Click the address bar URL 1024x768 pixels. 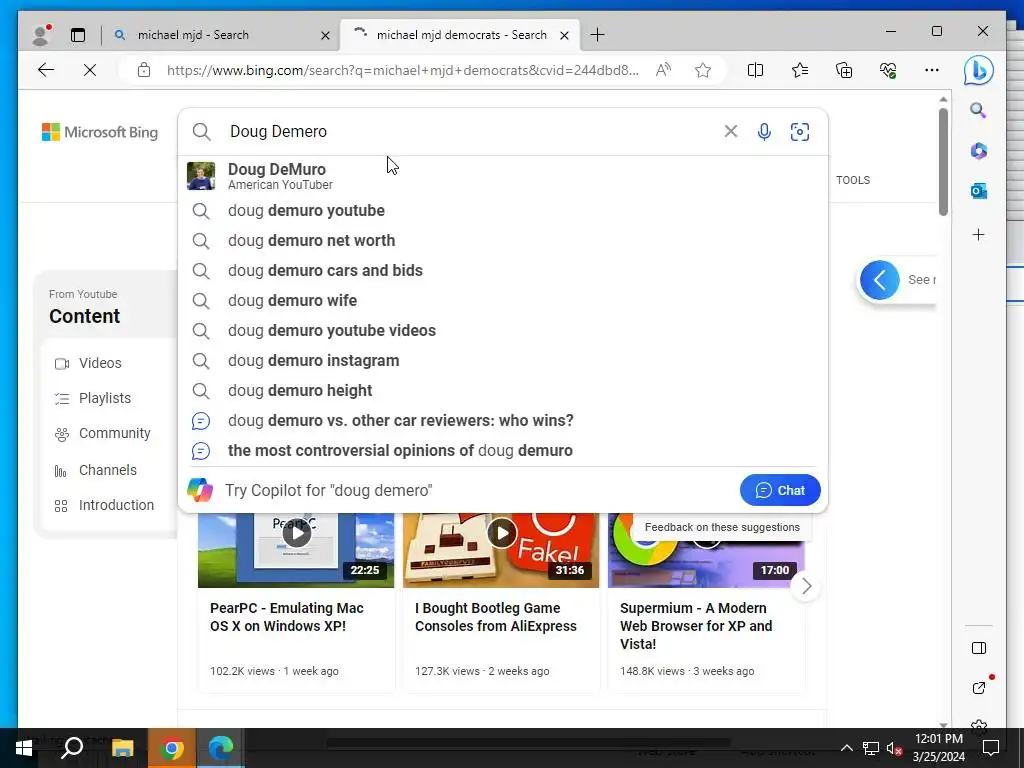(x=402, y=70)
